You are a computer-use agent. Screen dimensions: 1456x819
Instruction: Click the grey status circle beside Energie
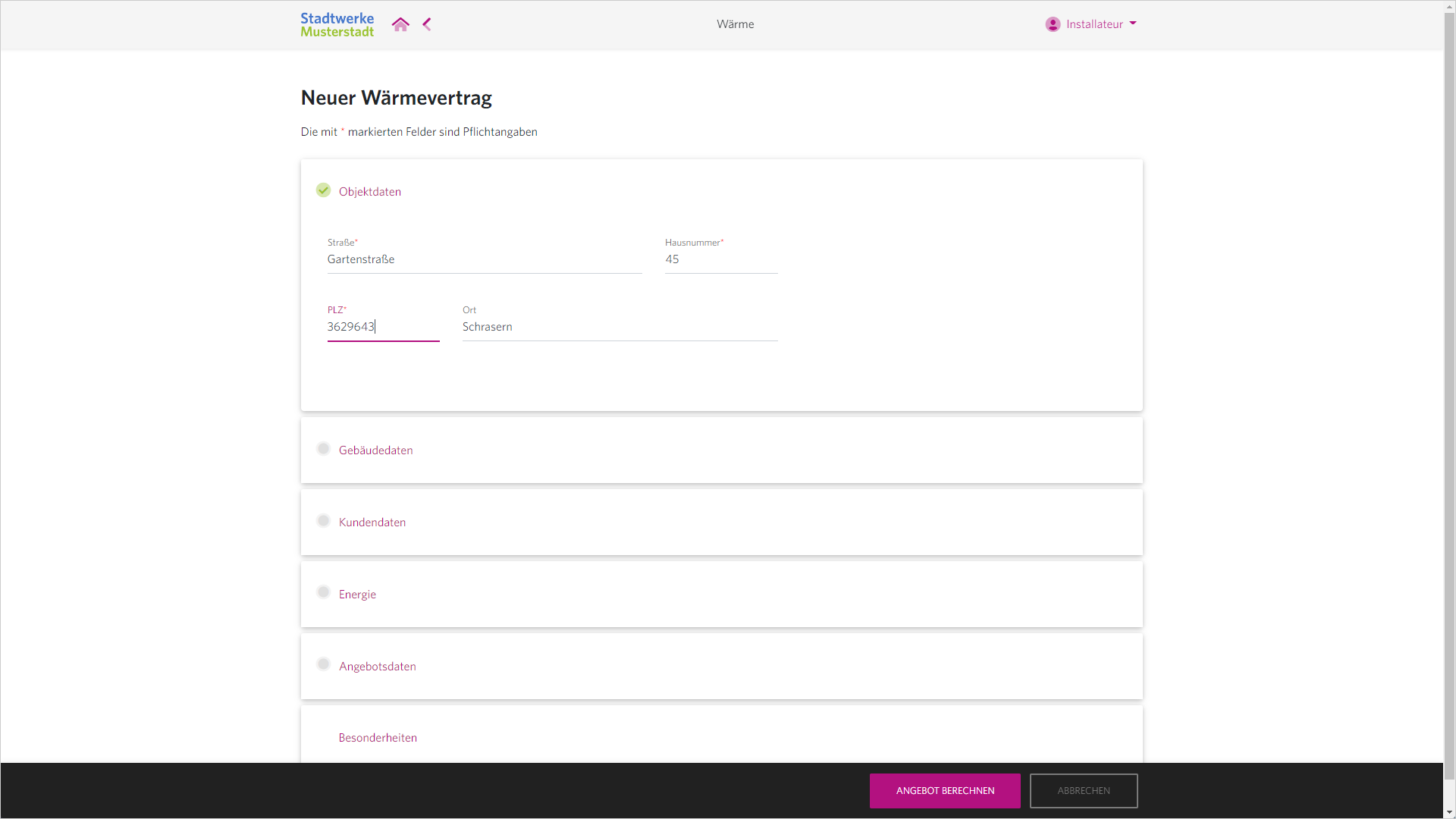tap(324, 592)
